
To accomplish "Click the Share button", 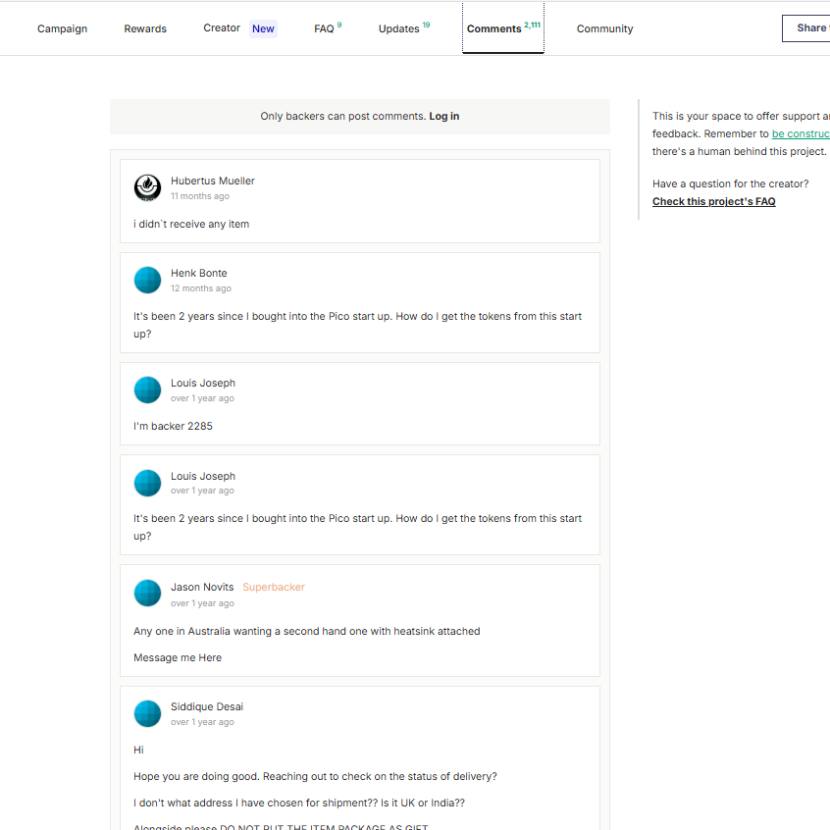I will click(x=806, y=28).
